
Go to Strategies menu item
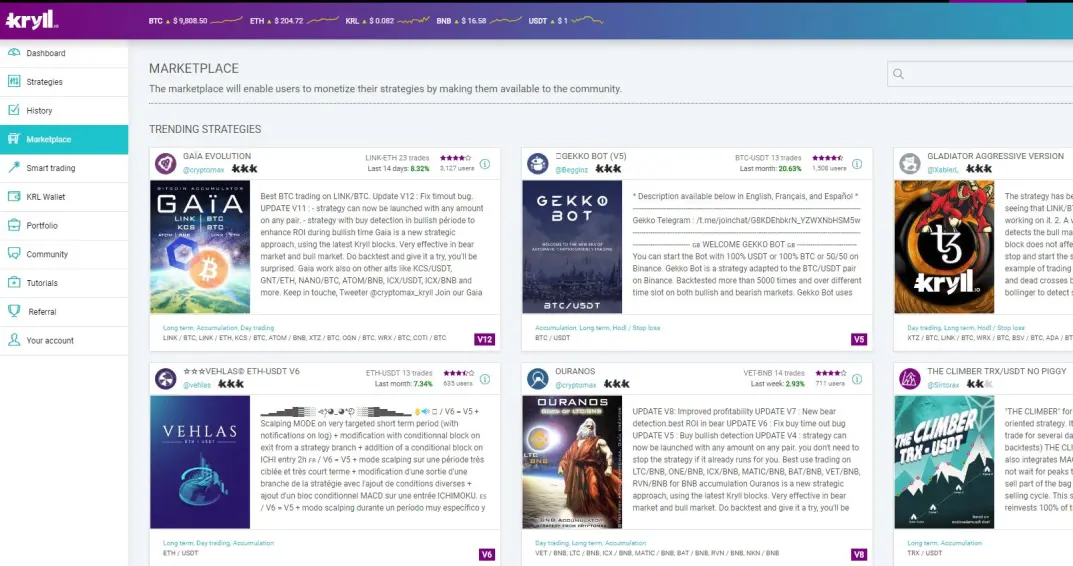click(x=64, y=81)
